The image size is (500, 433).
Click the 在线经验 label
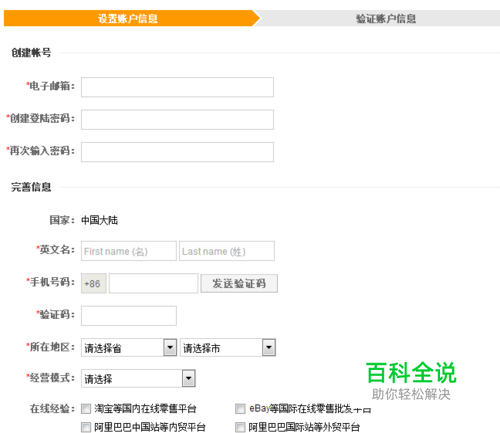pyautogui.click(x=52, y=409)
